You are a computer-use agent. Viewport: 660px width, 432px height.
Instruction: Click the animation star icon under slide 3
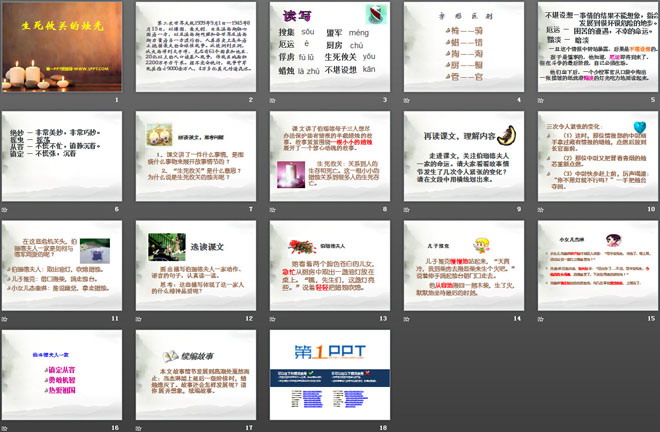coord(273,100)
